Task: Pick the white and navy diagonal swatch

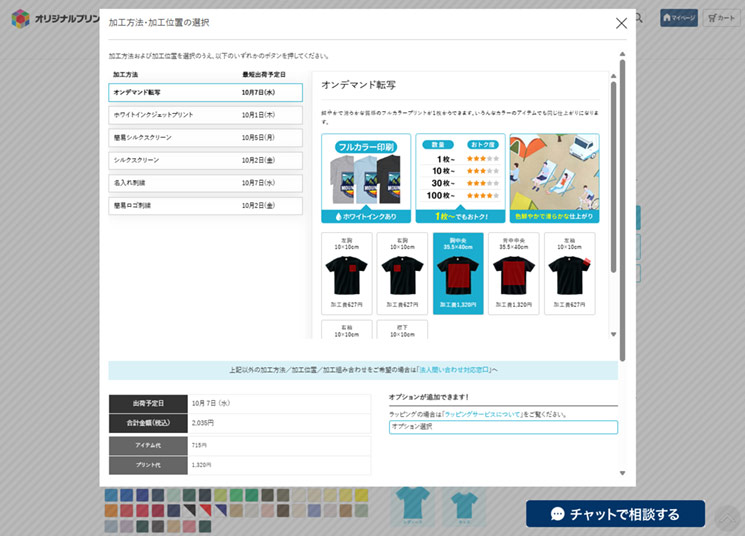Action: click(220, 511)
